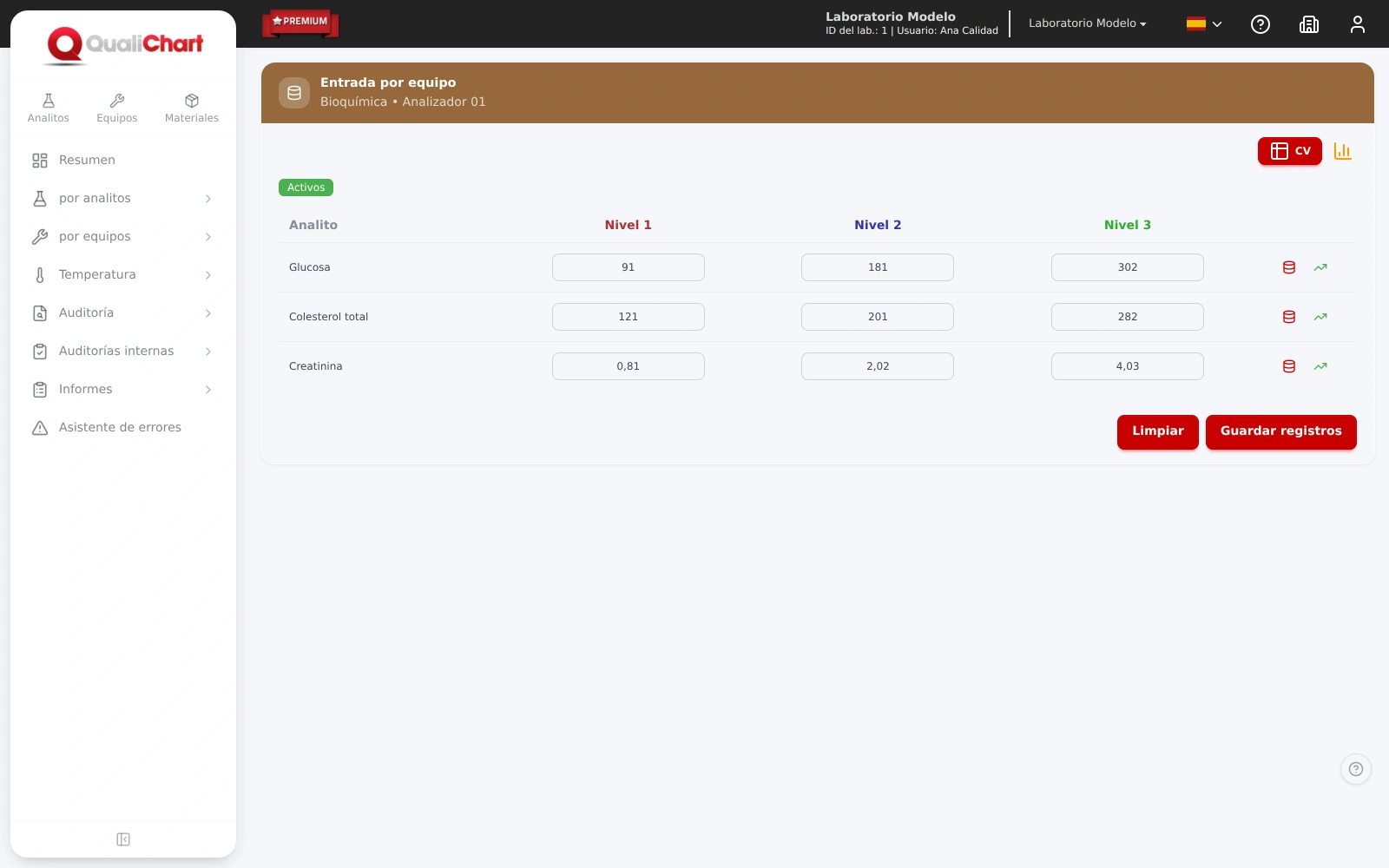This screenshot has height=868, width=1389.
Task: Collapse the sidebar panel icon
Action: point(123,839)
